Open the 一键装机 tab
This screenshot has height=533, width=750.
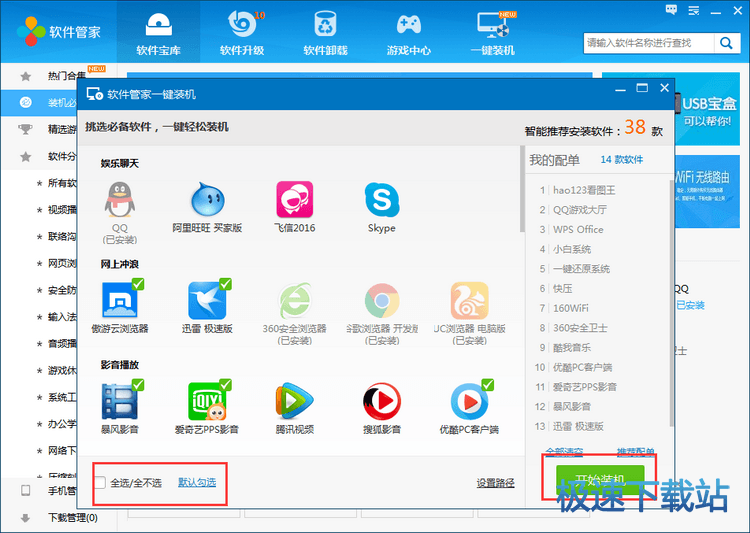(x=493, y=33)
